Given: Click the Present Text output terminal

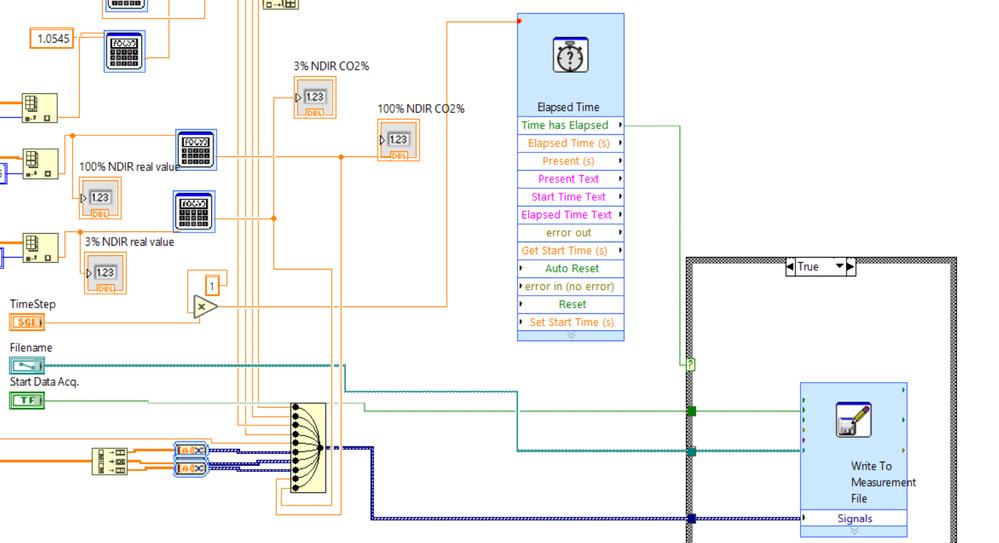Looking at the screenshot, I should tap(571, 179).
